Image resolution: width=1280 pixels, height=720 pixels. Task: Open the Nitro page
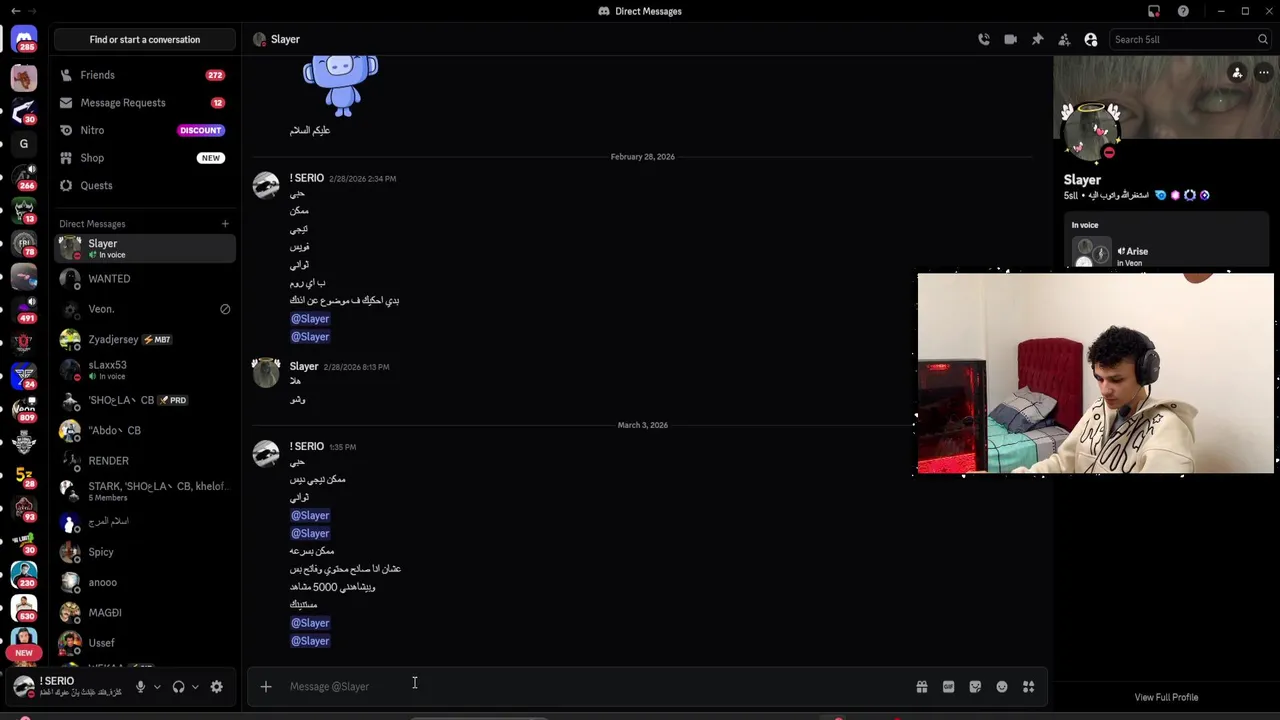(x=145, y=130)
